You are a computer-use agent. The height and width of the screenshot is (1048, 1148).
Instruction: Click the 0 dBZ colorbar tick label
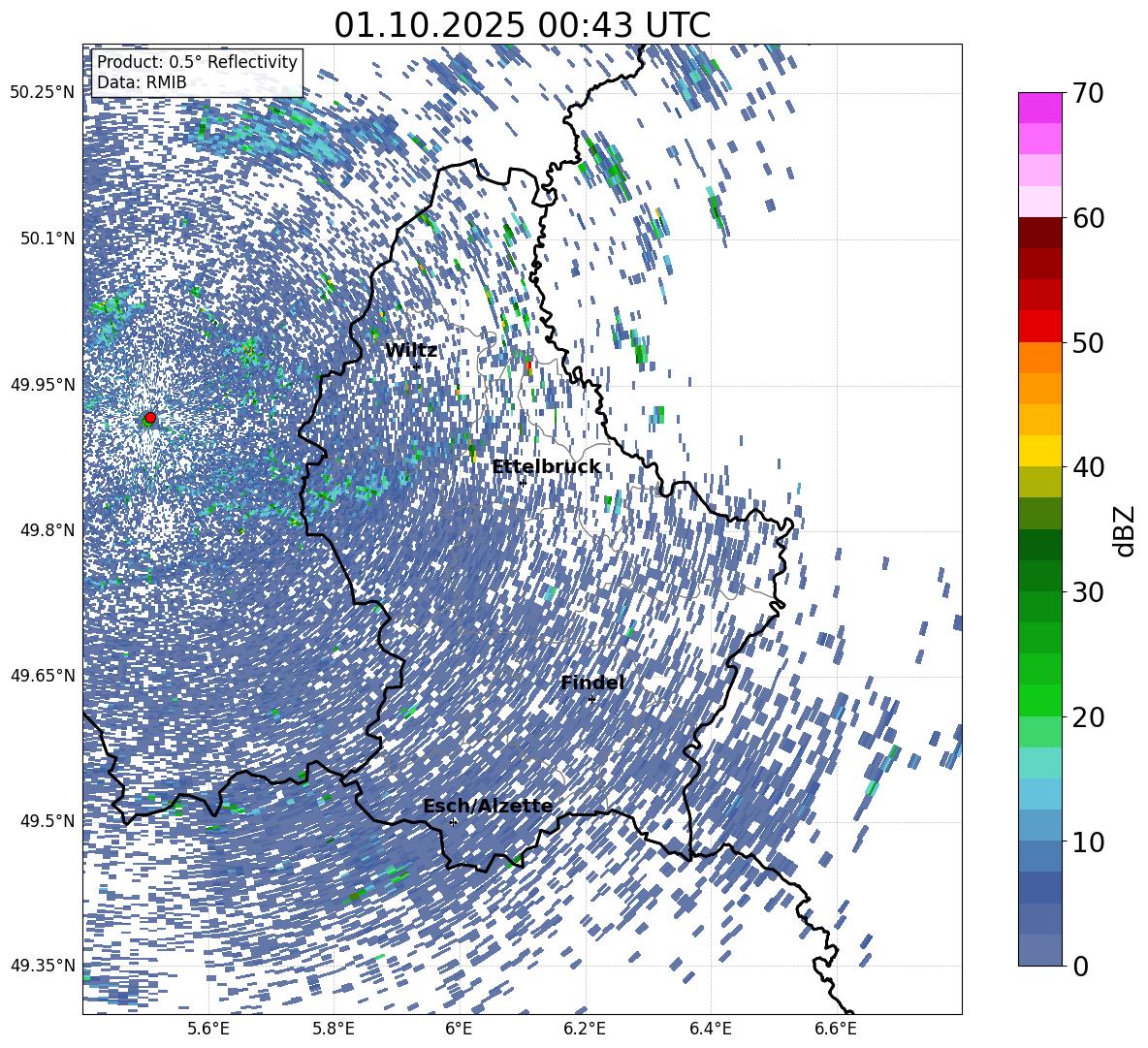[x=1080, y=966]
